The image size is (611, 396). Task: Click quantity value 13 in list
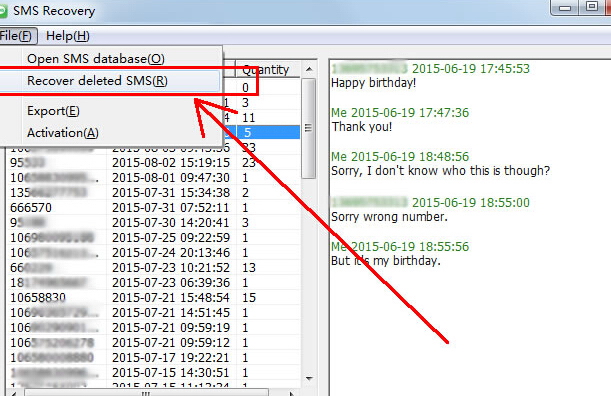coord(249,268)
